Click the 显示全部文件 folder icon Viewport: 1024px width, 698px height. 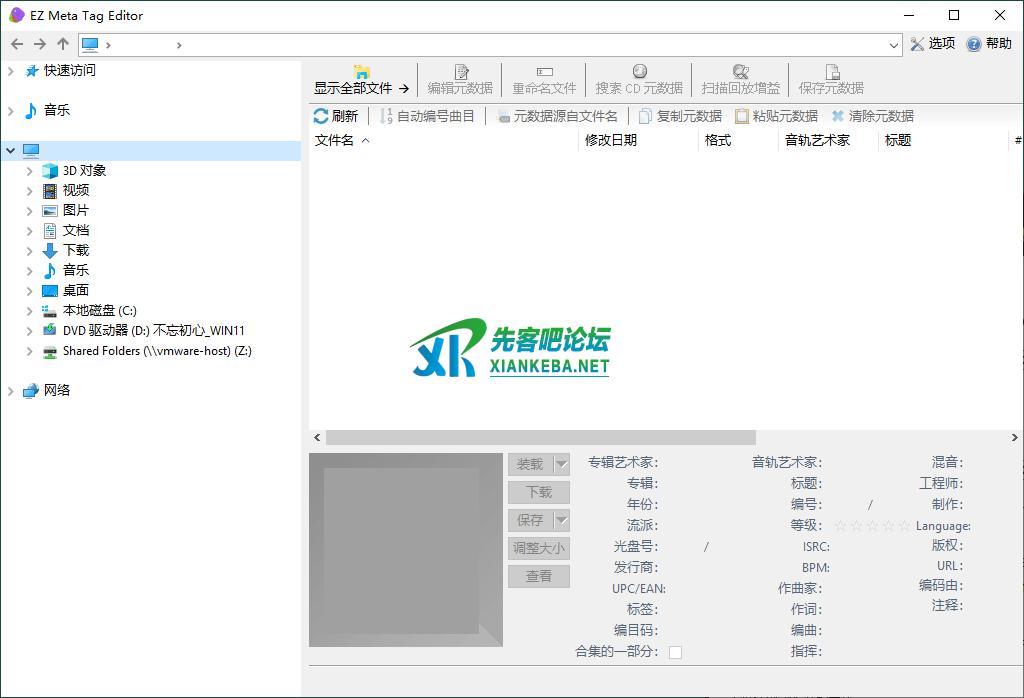tap(361, 72)
